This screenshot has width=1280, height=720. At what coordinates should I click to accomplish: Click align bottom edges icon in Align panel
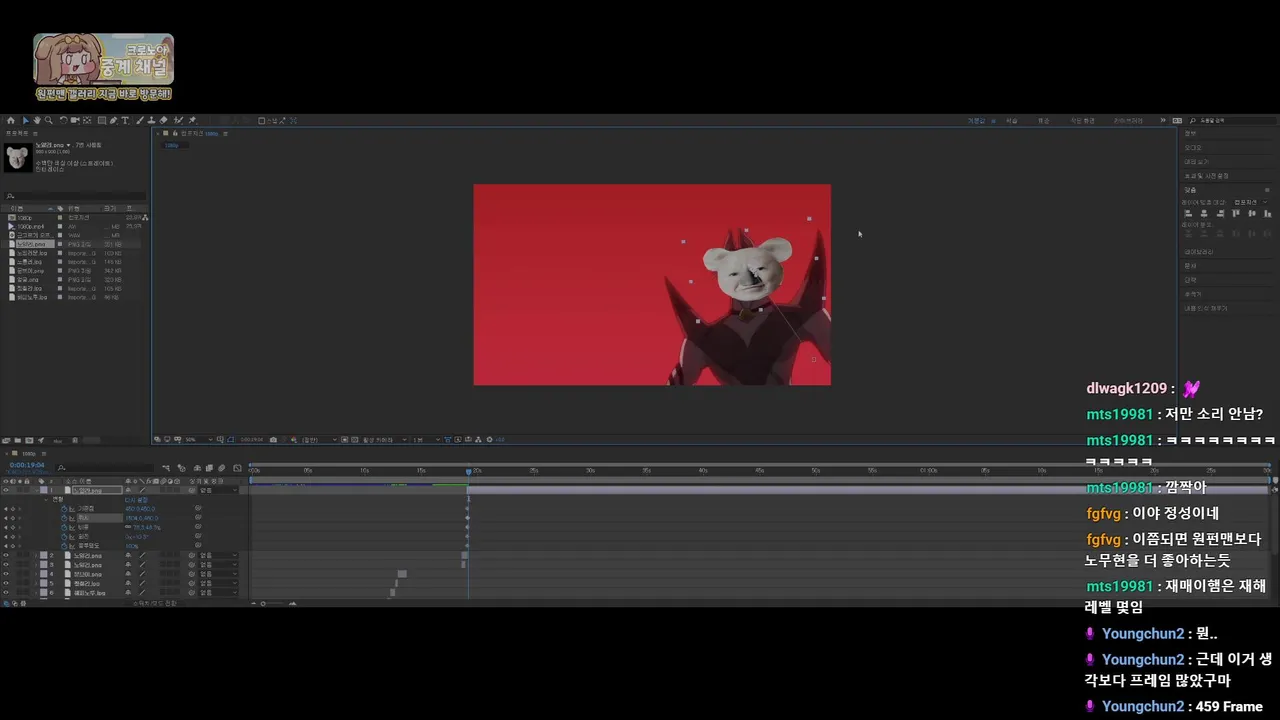(1268, 213)
